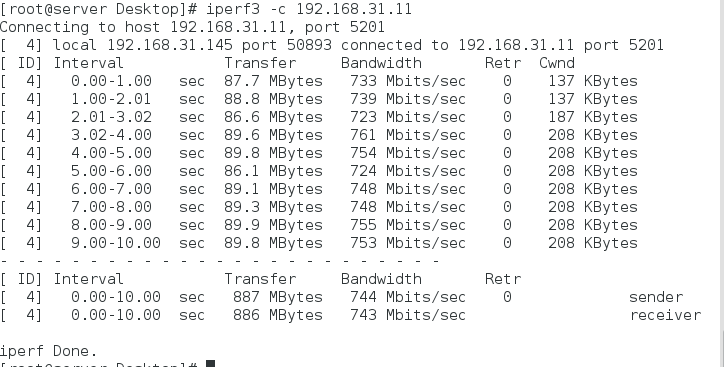Click the 761 Mbits/sec bandwidth value
Screen dimensions: 724x367
click(408, 135)
